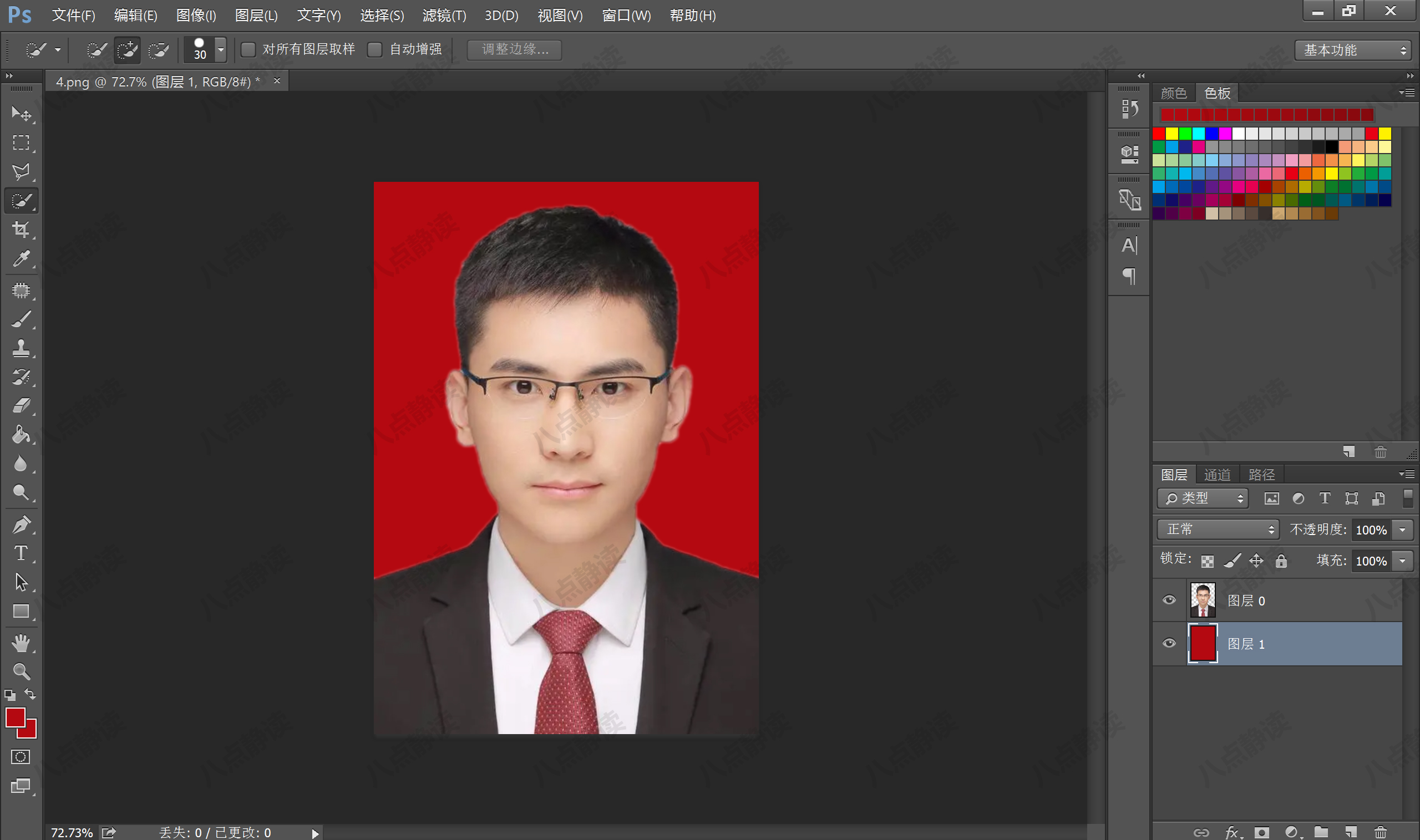Open the blend mode dropdown showing 正常

(1218, 530)
